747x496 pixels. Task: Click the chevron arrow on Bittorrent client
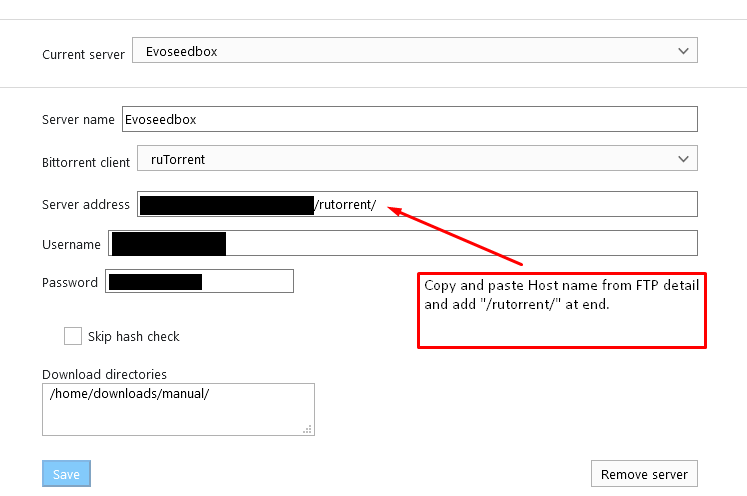point(683,159)
